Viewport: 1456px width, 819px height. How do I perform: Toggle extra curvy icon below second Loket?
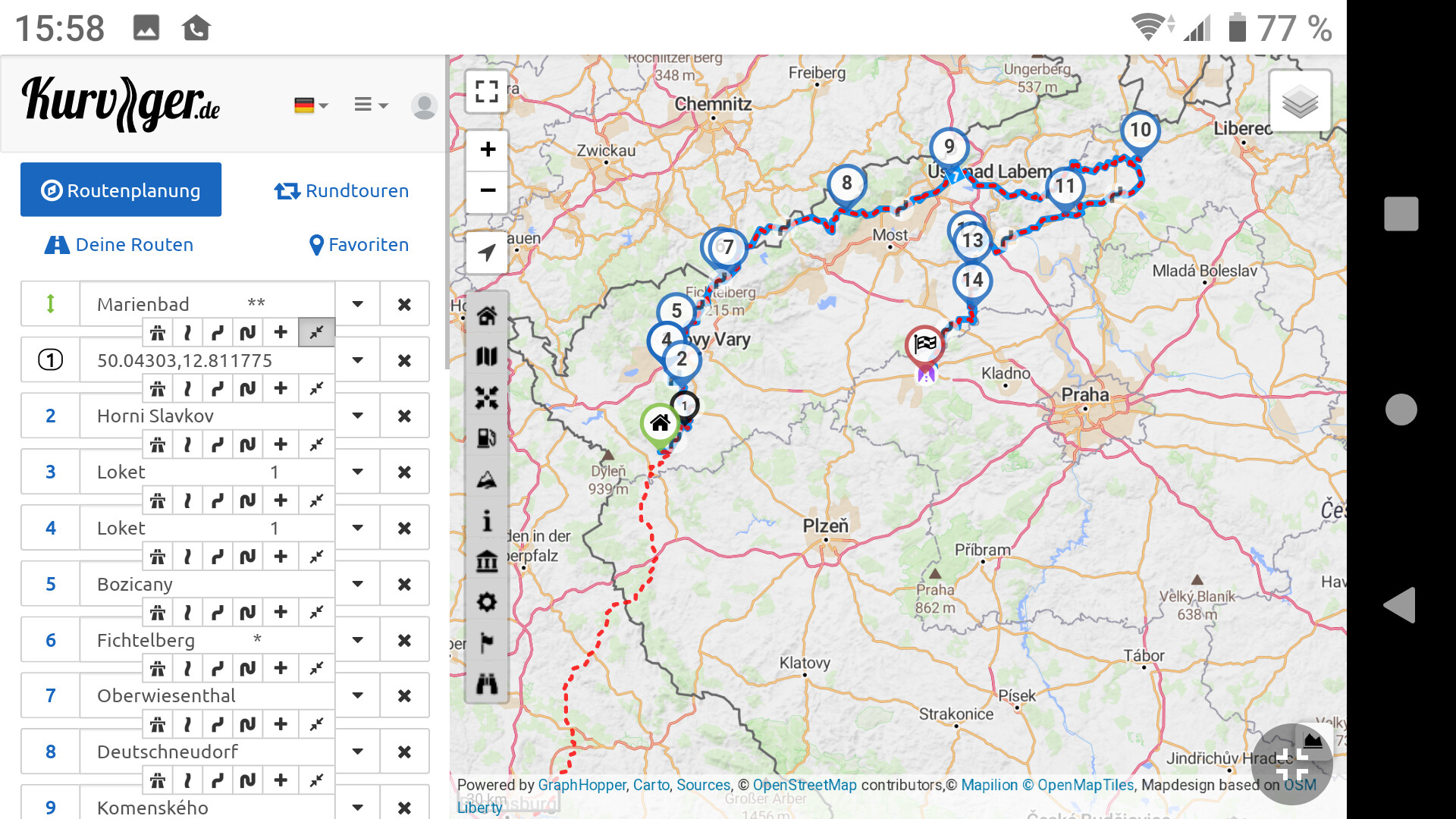coord(248,556)
